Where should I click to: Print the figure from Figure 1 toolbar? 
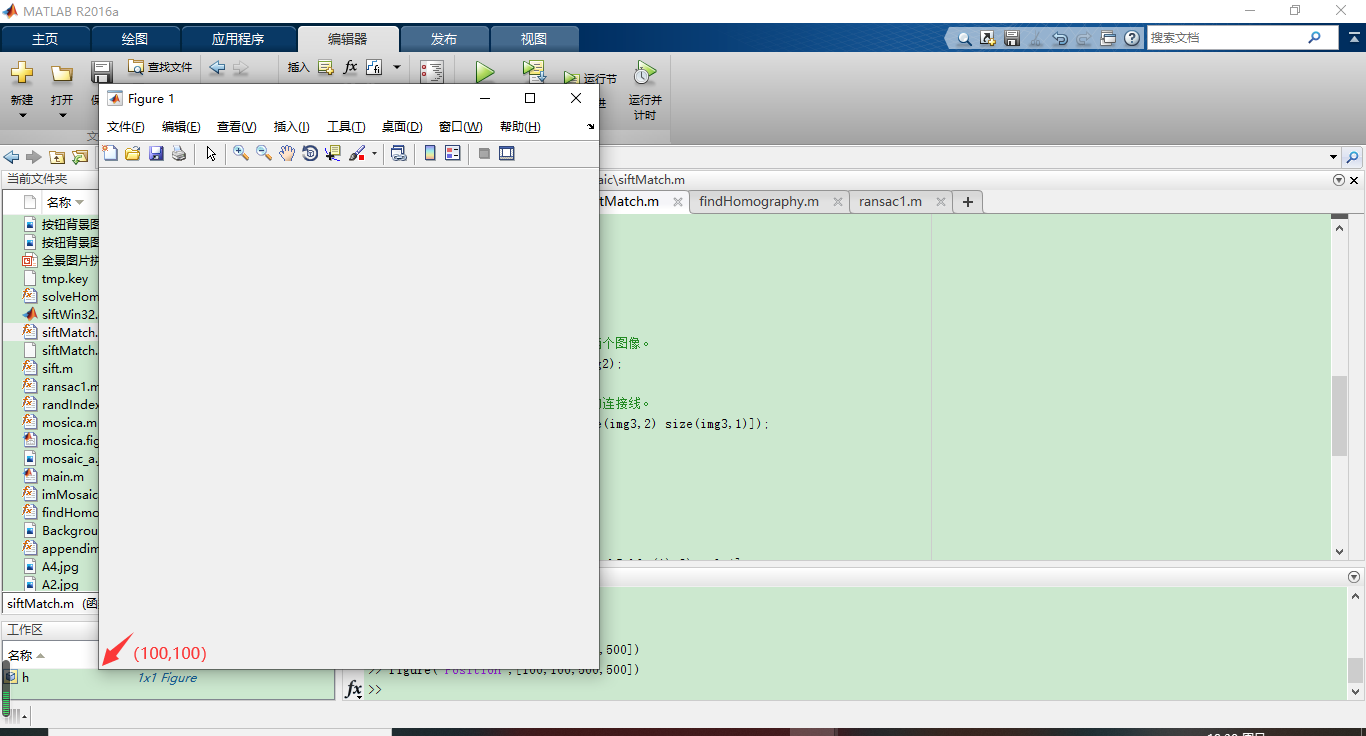pyautogui.click(x=179, y=153)
